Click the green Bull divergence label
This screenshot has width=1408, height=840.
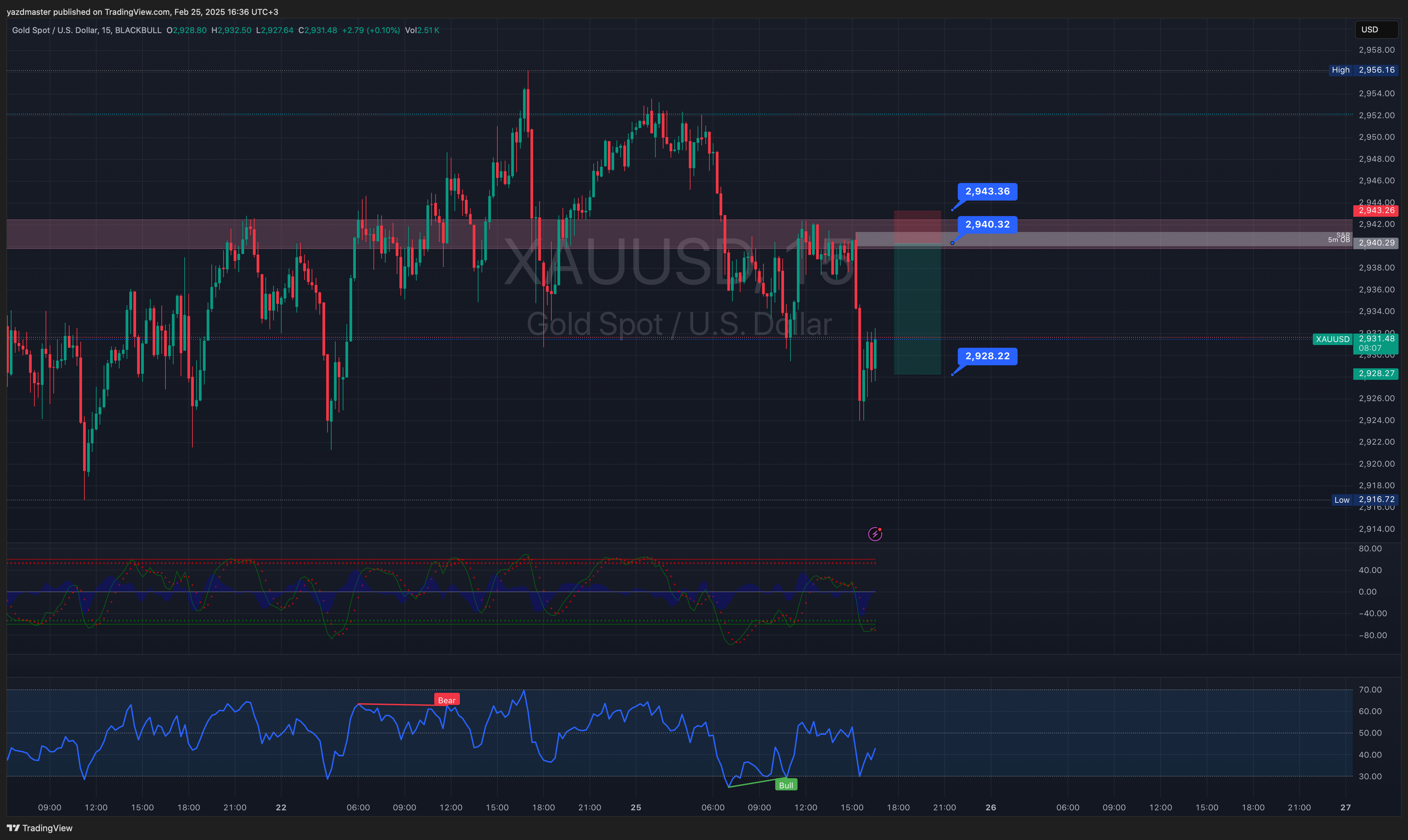click(x=786, y=785)
